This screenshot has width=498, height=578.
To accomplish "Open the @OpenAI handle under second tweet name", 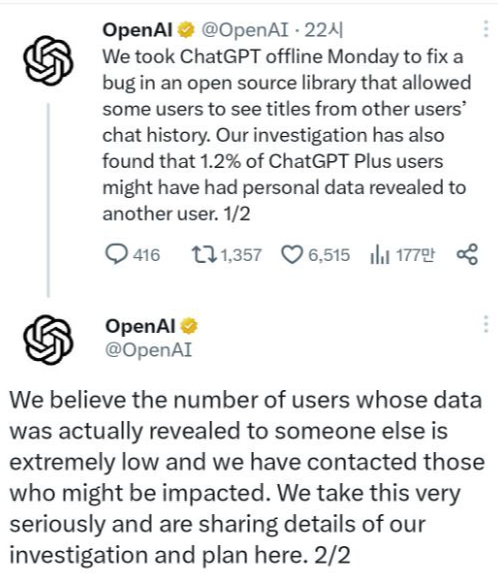I will coord(149,349).
